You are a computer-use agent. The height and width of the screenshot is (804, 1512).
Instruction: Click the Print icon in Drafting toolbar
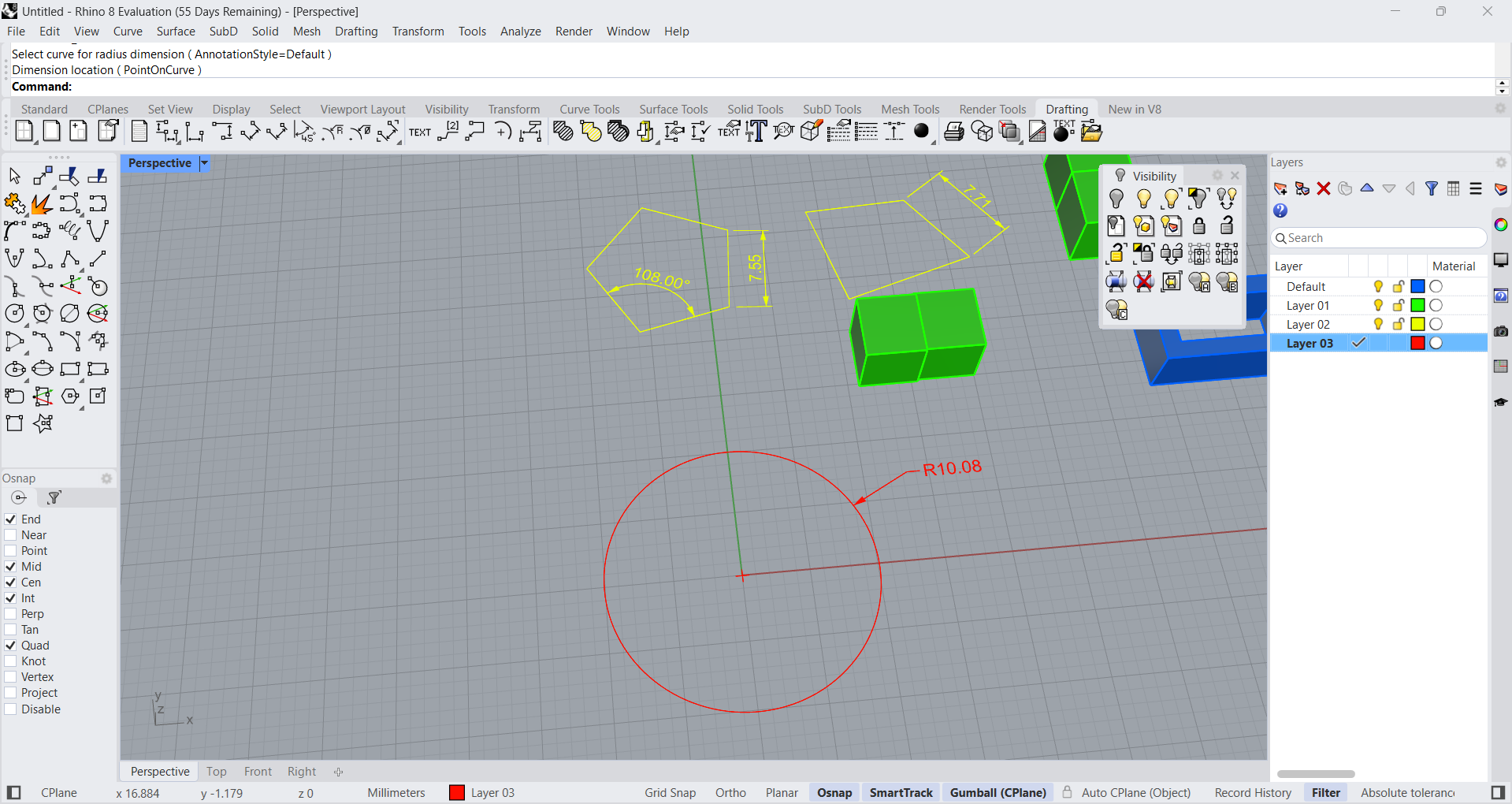point(954,132)
